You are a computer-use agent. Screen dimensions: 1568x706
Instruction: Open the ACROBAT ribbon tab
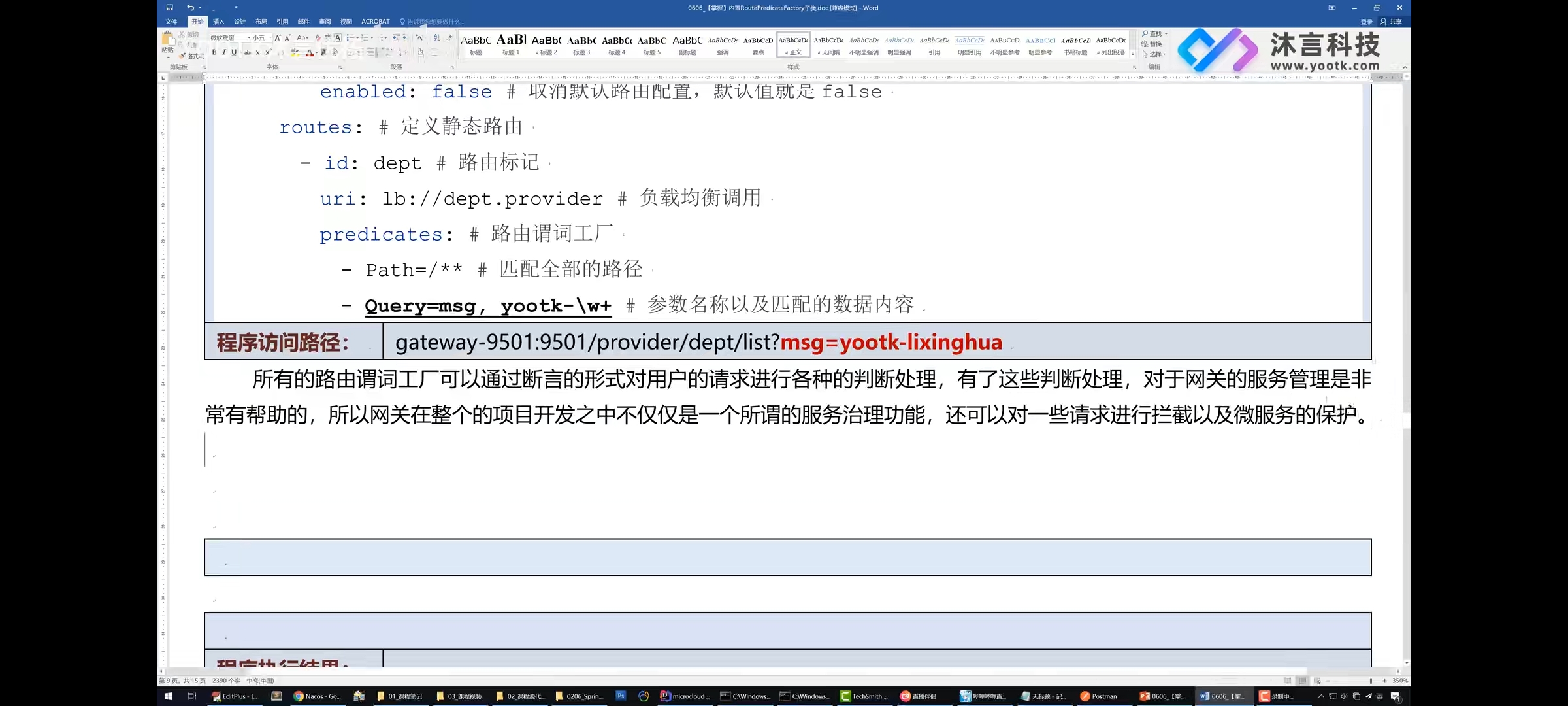(x=376, y=22)
